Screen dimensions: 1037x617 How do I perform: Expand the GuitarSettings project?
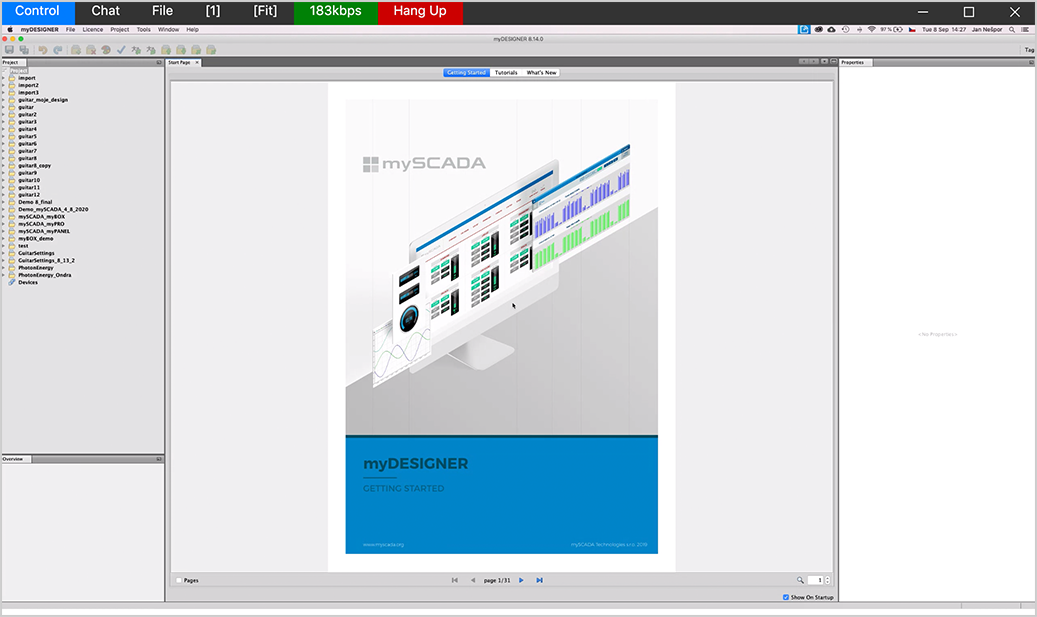3,253
